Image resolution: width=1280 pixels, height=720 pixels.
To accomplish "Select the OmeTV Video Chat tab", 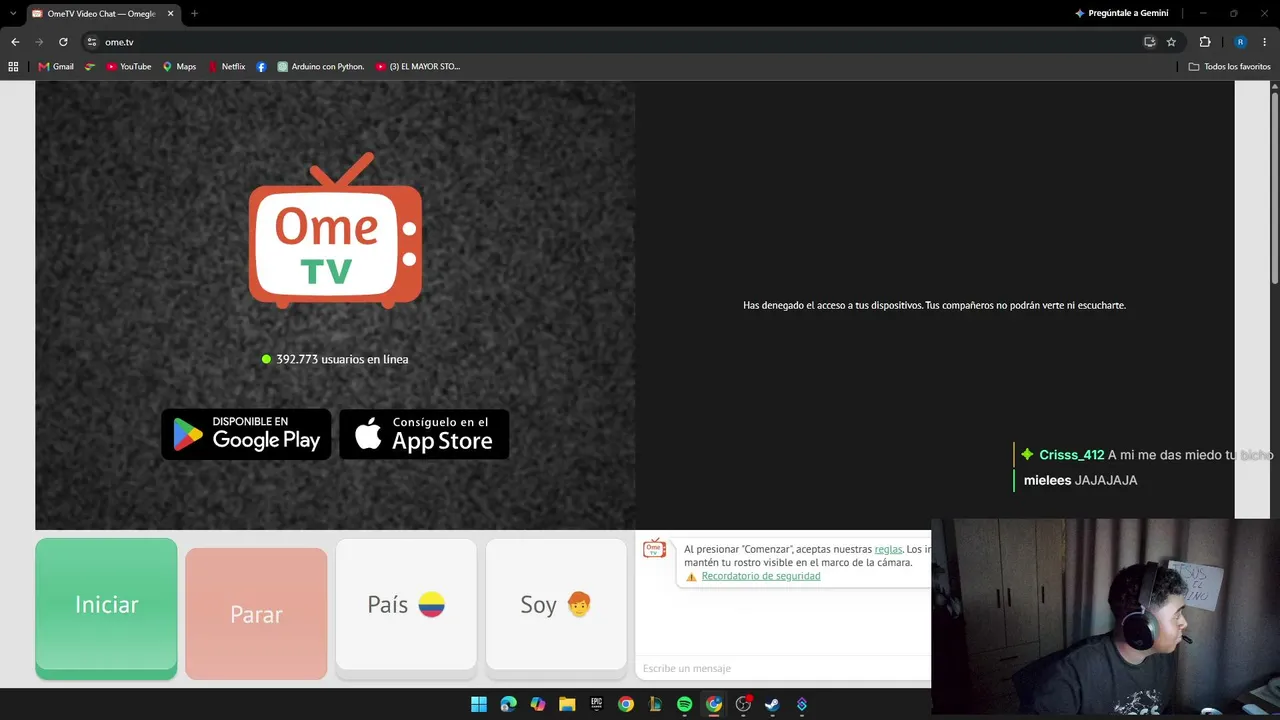I will click(100, 14).
